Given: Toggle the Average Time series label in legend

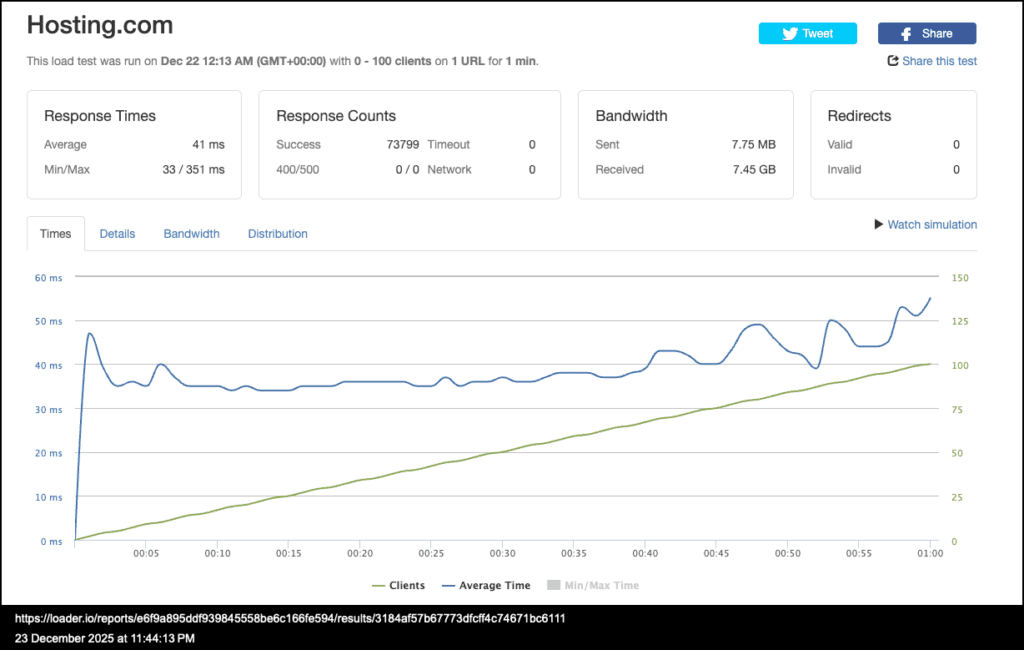Looking at the screenshot, I should (494, 586).
